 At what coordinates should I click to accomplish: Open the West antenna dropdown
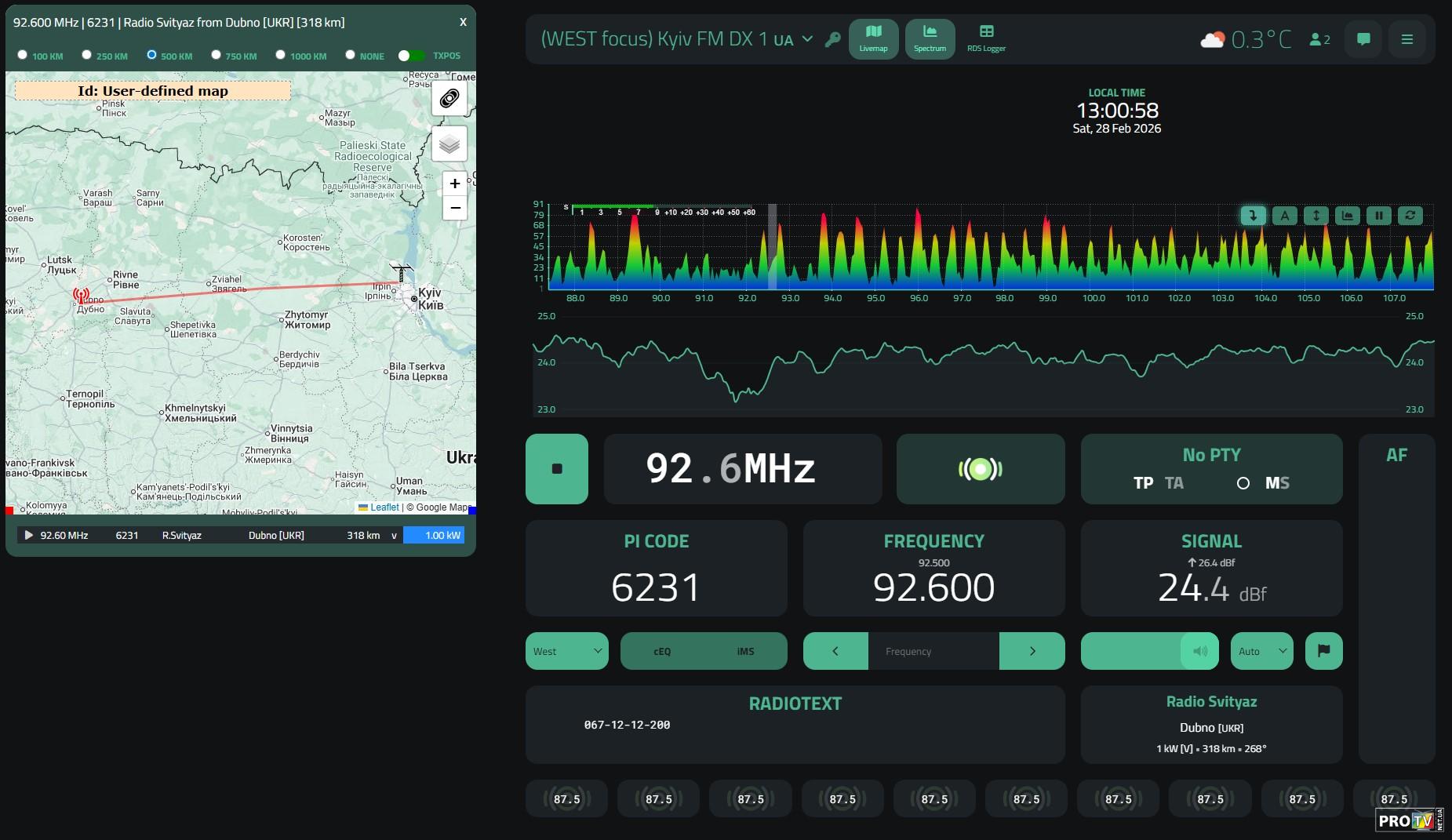[566, 651]
